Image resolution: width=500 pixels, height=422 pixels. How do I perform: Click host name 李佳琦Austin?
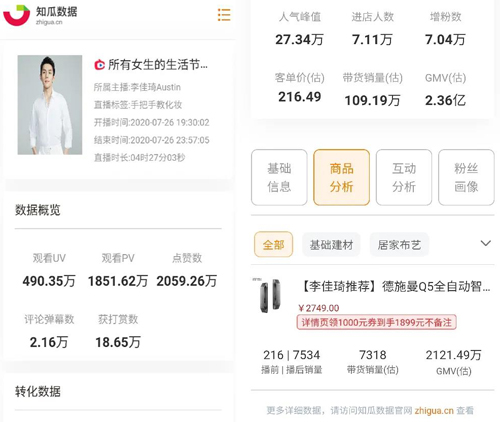click(x=155, y=87)
